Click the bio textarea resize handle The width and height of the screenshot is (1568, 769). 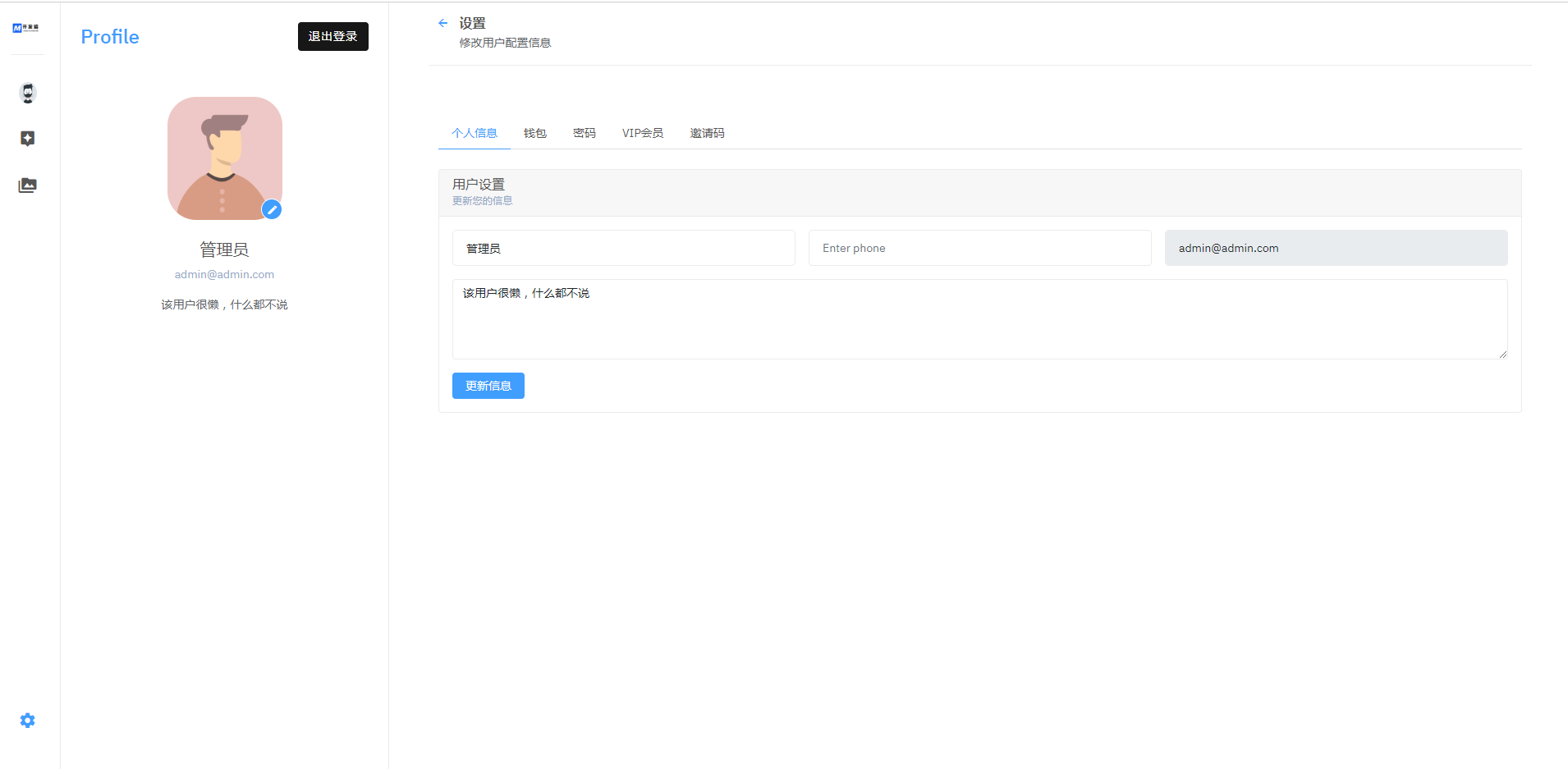point(1502,355)
